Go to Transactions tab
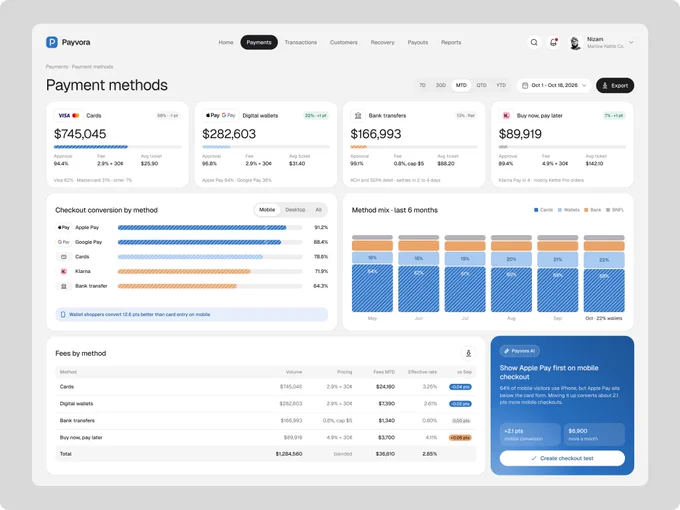Image resolution: width=680 pixels, height=510 pixels. (301, 42)
